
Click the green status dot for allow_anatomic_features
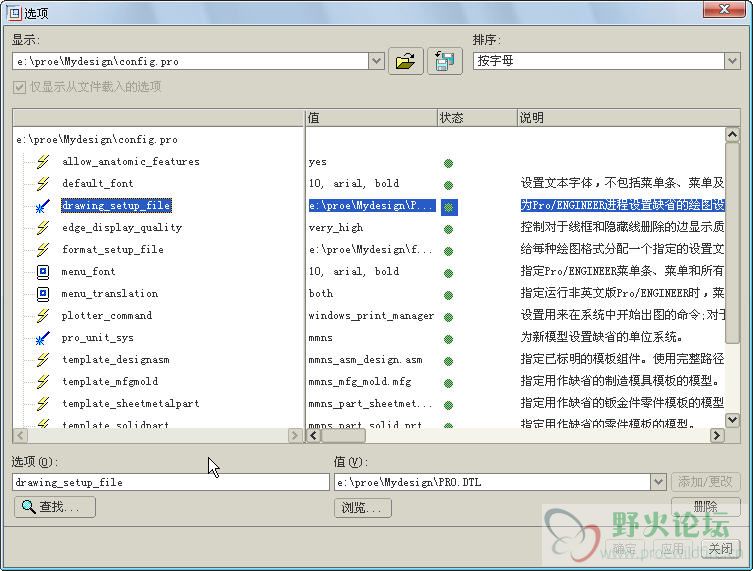pos(449,163)
